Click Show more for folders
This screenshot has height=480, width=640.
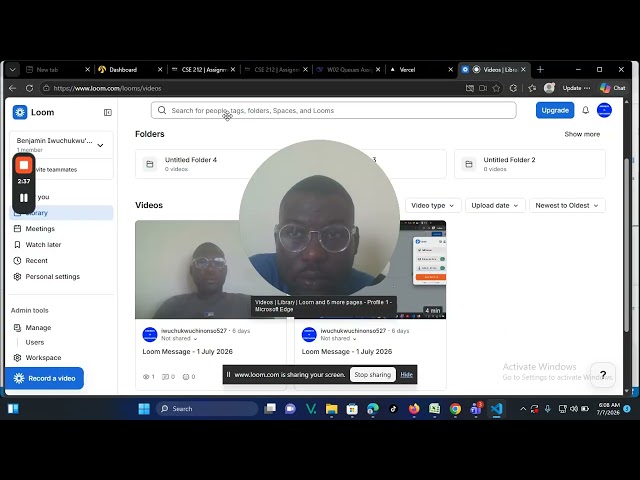pyautogui.click(x=582, y=134)
